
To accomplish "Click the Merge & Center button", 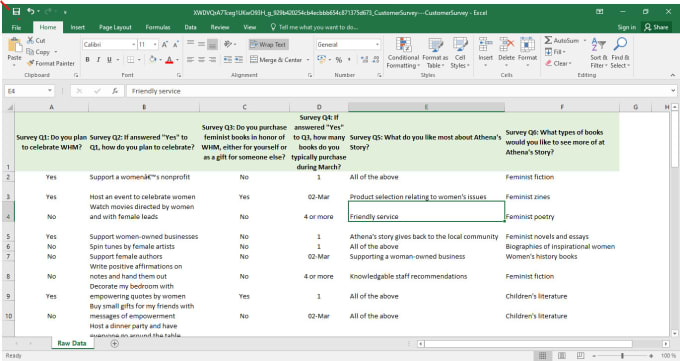I will click(276, 60).
